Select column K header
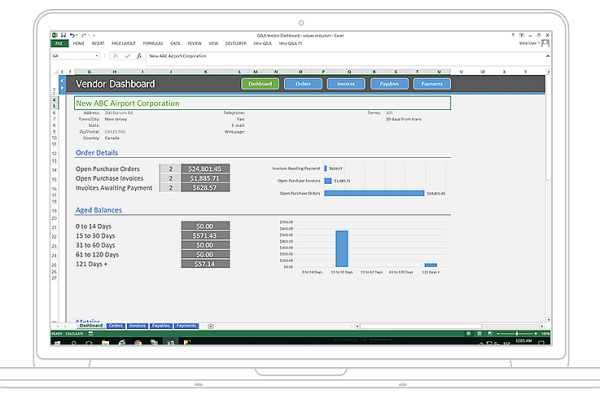This screenshot has width=600, height=403. [x=205, y=72]
